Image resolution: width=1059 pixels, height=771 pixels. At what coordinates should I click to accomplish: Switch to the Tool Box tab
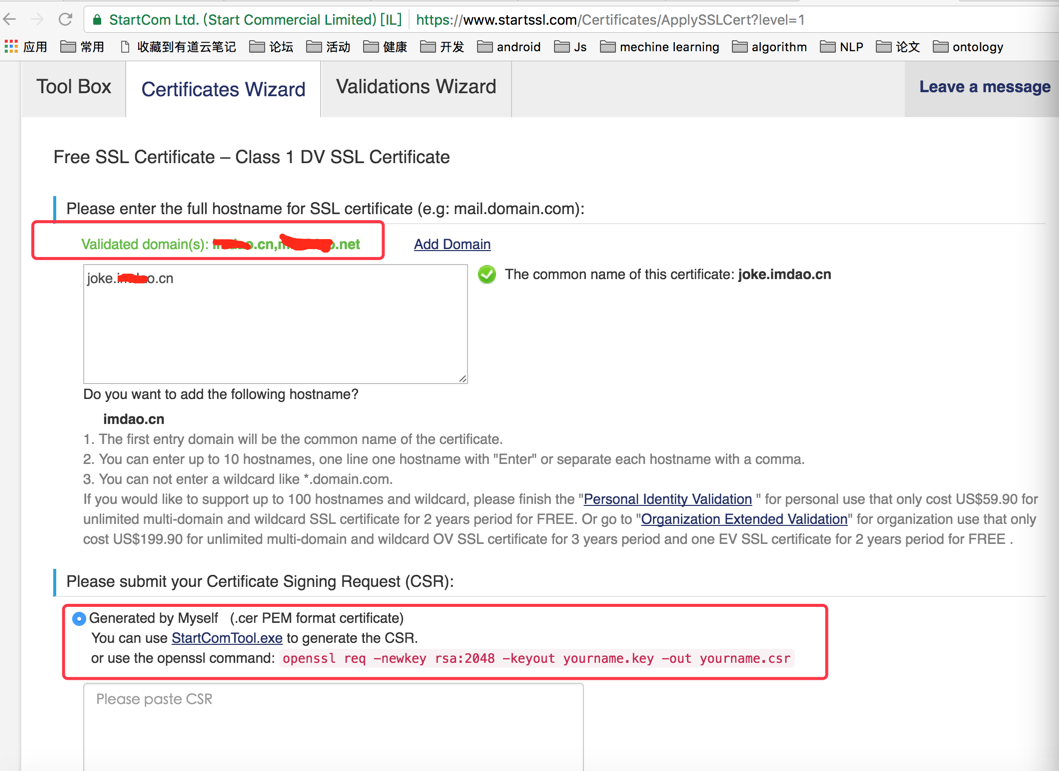pyautogui.click(x=74, y=87)
